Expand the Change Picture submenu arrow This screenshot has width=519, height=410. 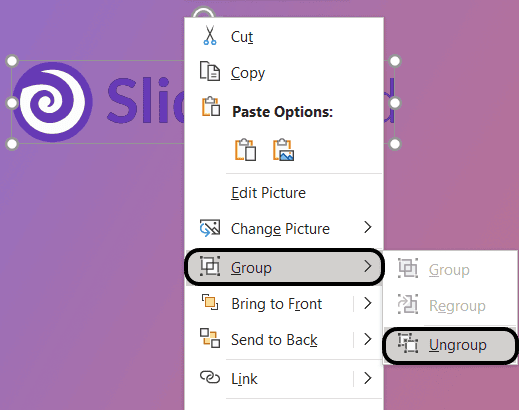[x=368, y=227]
